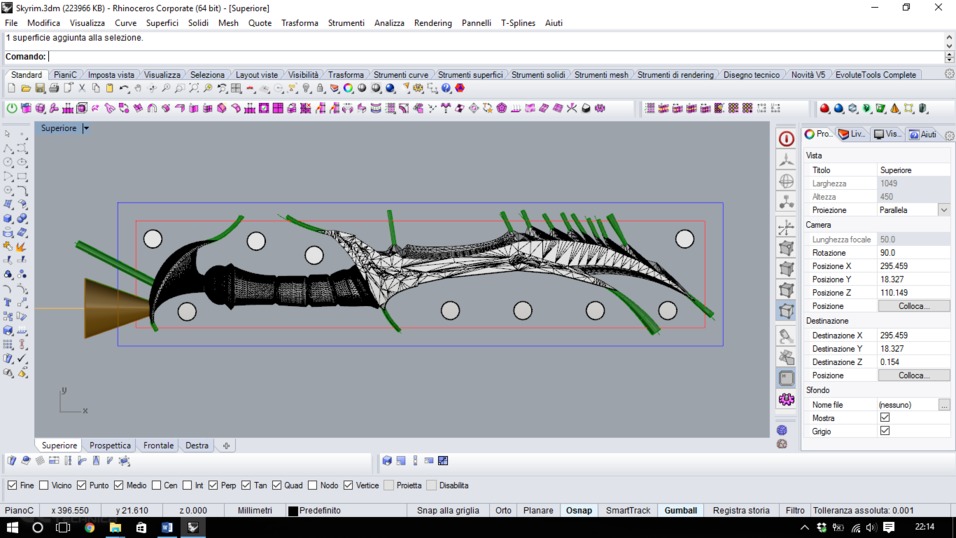
Task: Switch to Strumenti mesh toolbar tab
Action: tap(601, 74)
